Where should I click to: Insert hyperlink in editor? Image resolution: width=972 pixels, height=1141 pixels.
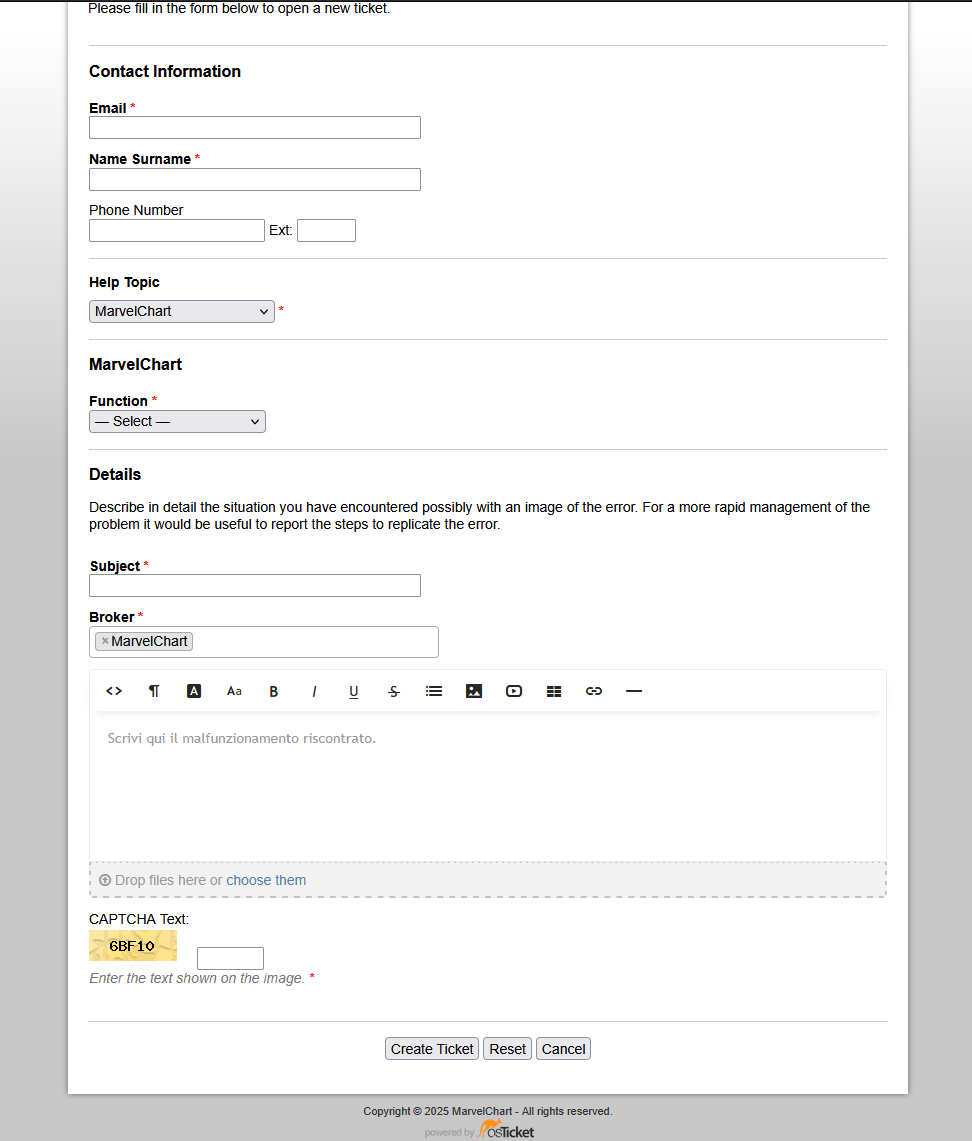[x=594, y=691]
